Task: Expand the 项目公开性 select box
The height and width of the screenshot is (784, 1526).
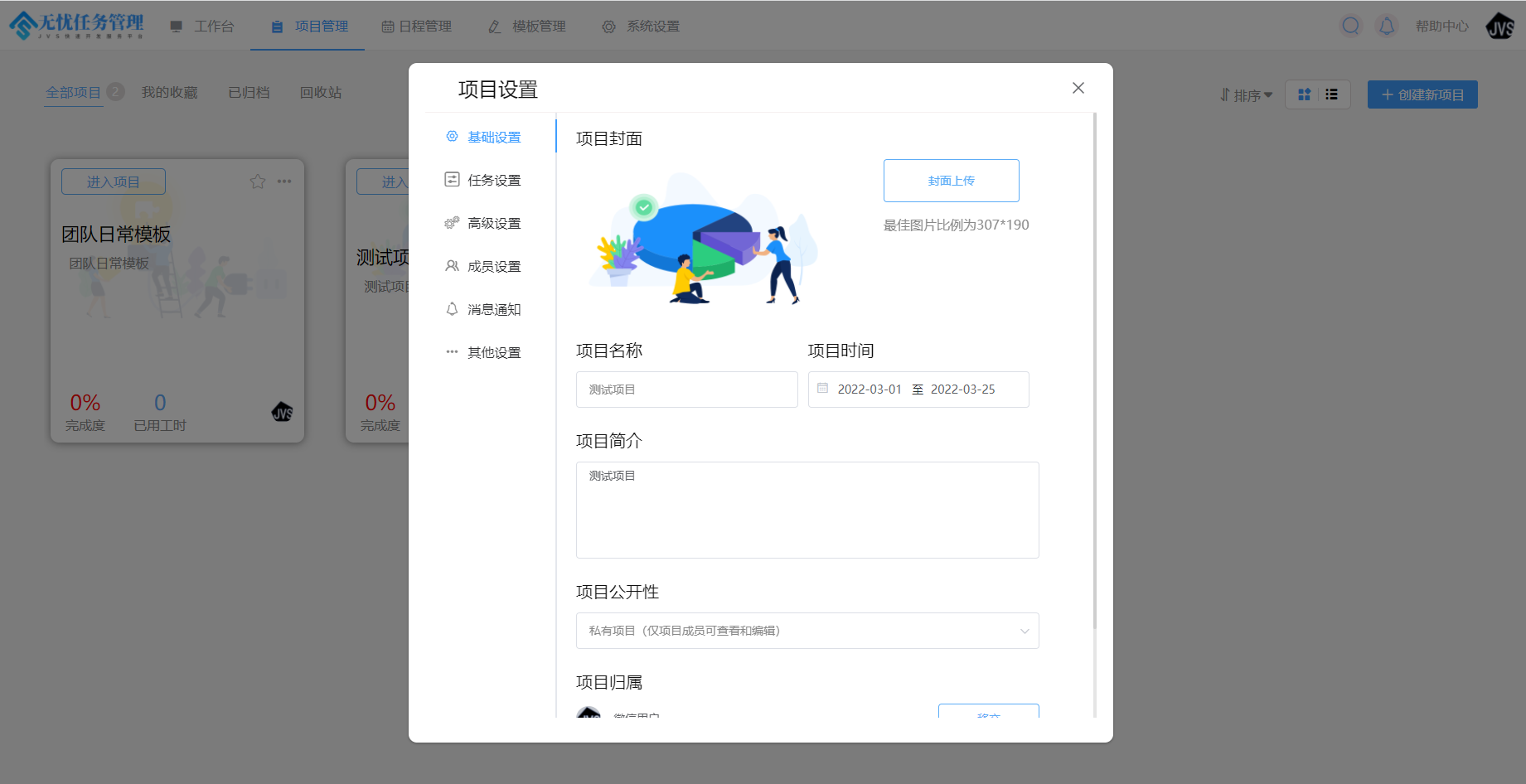Action: click(x=807, y=631)
